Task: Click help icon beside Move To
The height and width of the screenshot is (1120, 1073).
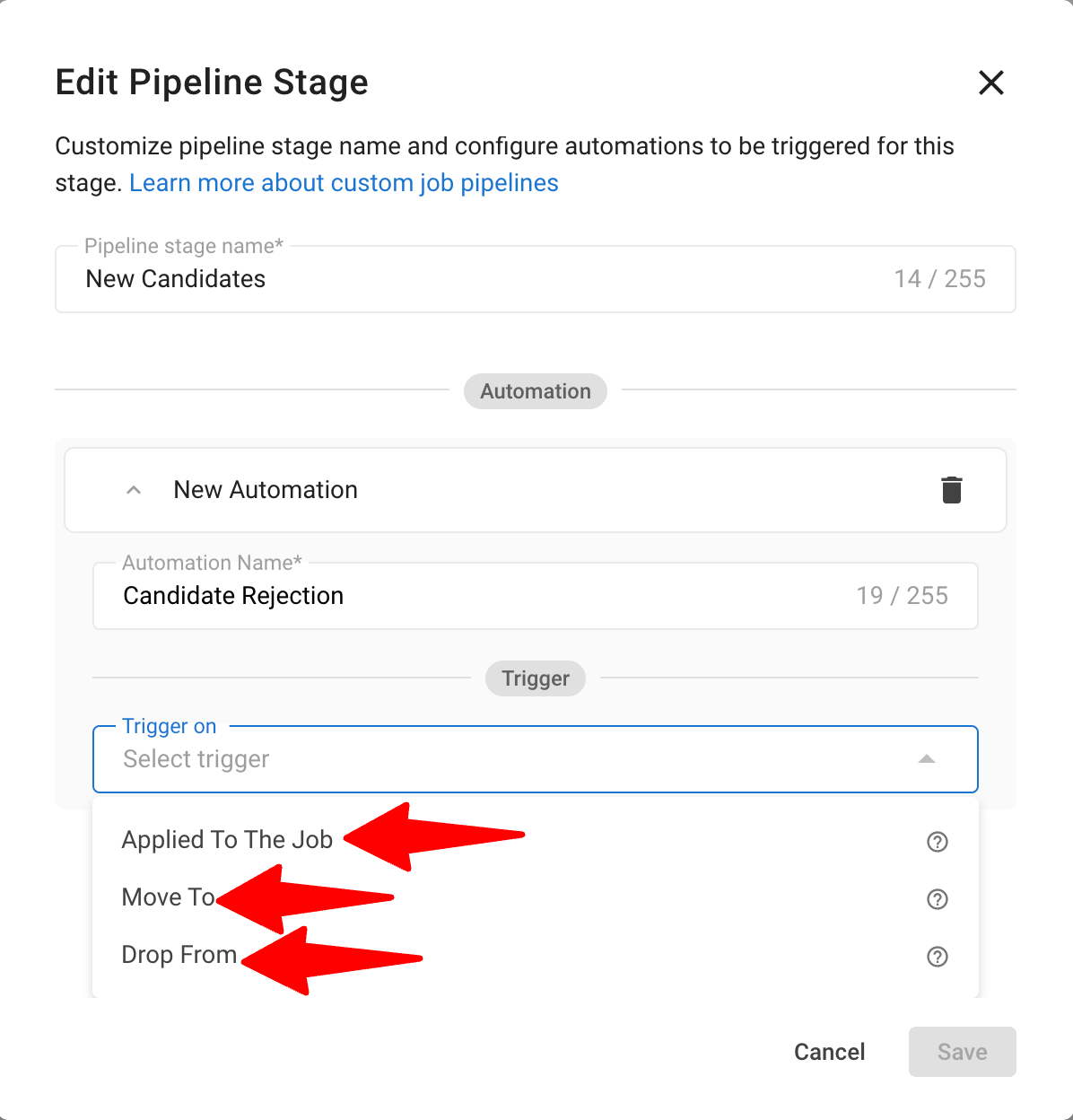Action: click(938, 899)
